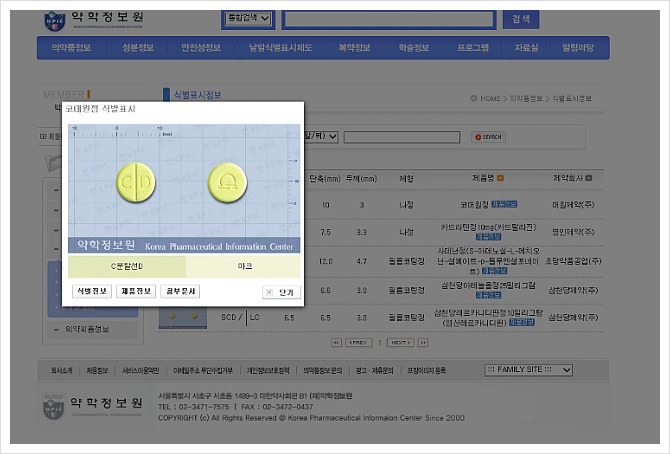This screenshot has width=670, height=454.
Task: Click the 명인제약(주) manufacturer cell
Action: (x=573, y=232)
